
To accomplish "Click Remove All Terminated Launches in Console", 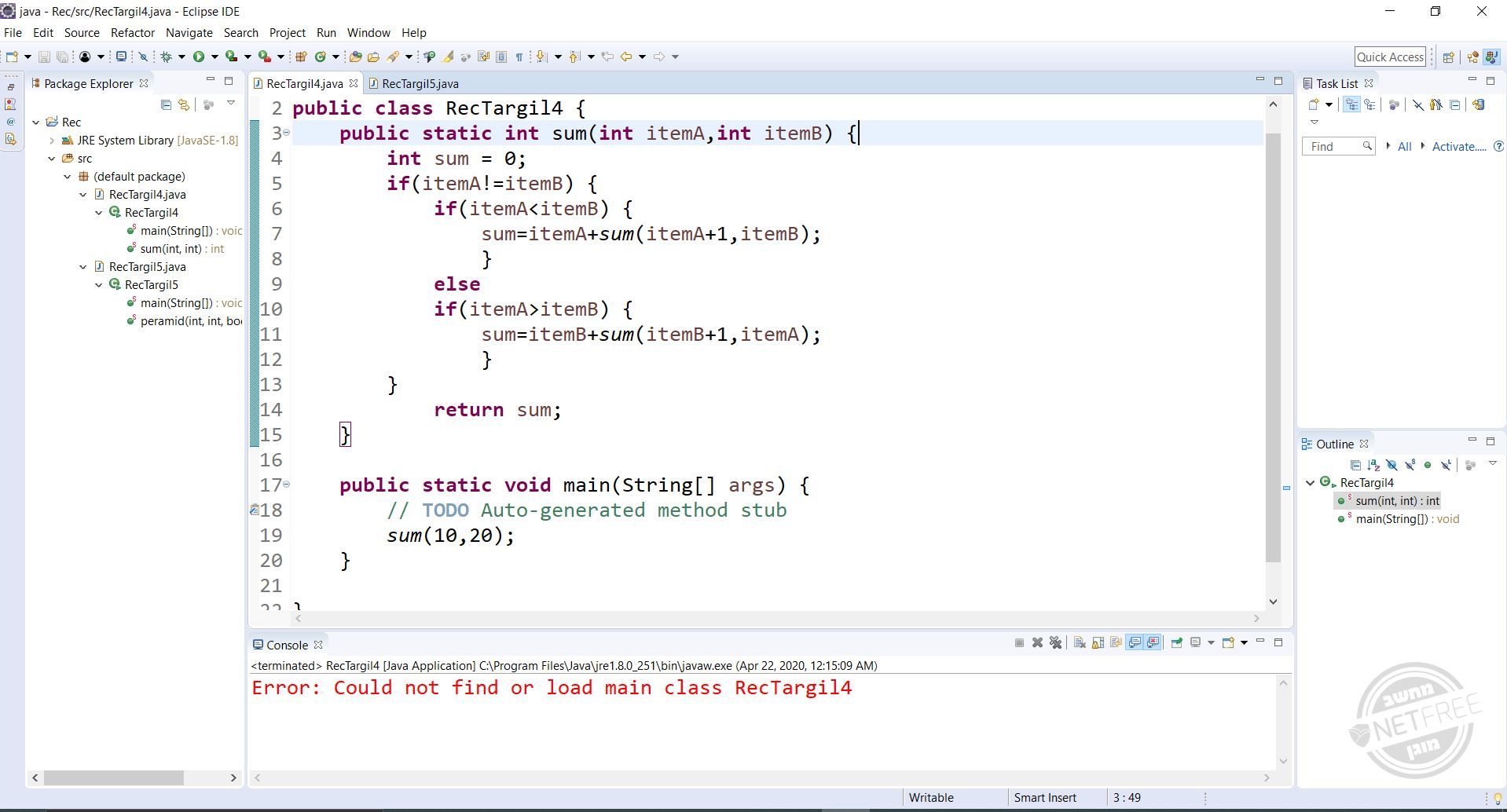I will [x=1056, y=643].
